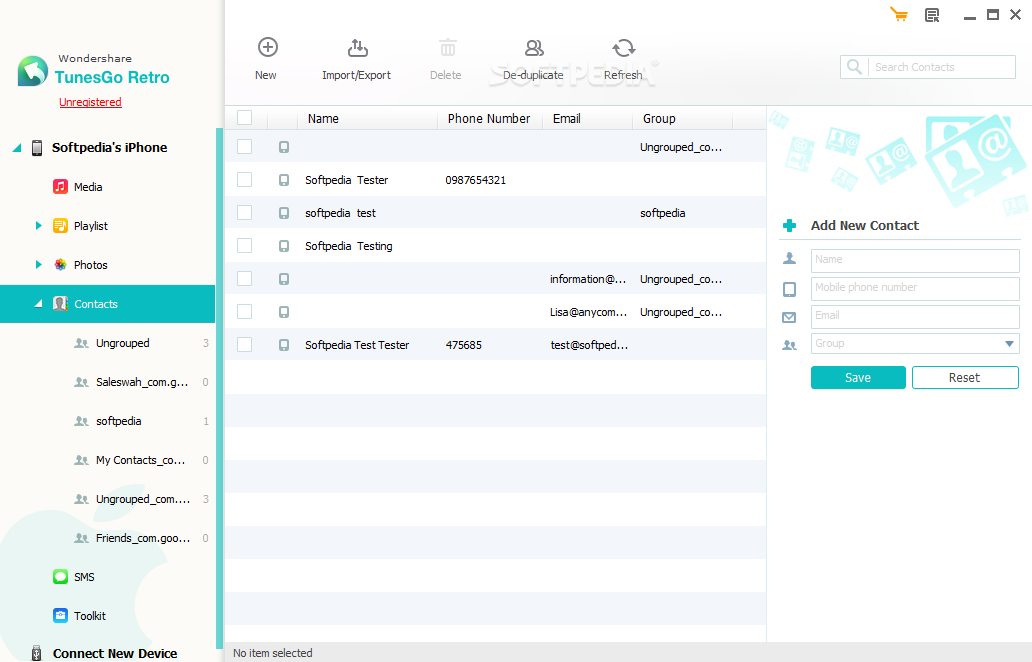Image resolution: width=1032 pixels, height=662 pixels.
Task: Check the Softpedia Test Tester contact
Action: (x=245, y=344)
